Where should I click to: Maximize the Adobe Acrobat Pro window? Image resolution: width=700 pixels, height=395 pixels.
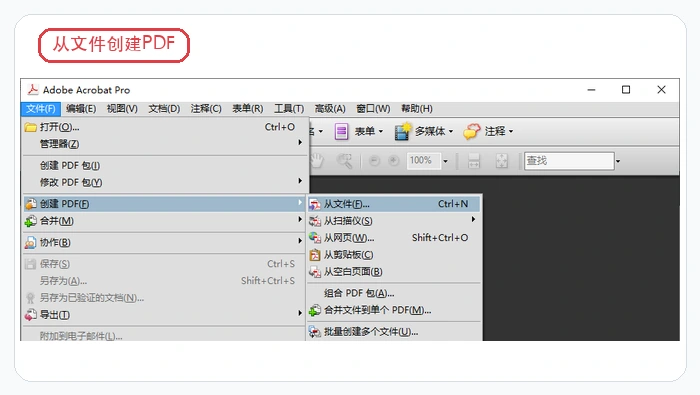(x=626, y=90)
